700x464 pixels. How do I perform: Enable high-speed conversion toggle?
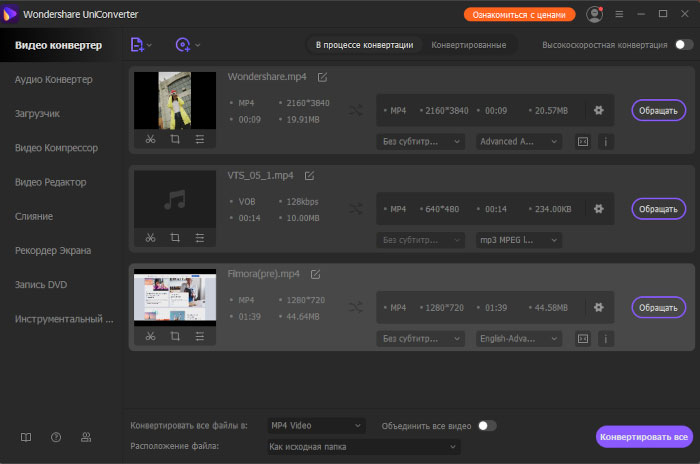(x=684, y=45)
